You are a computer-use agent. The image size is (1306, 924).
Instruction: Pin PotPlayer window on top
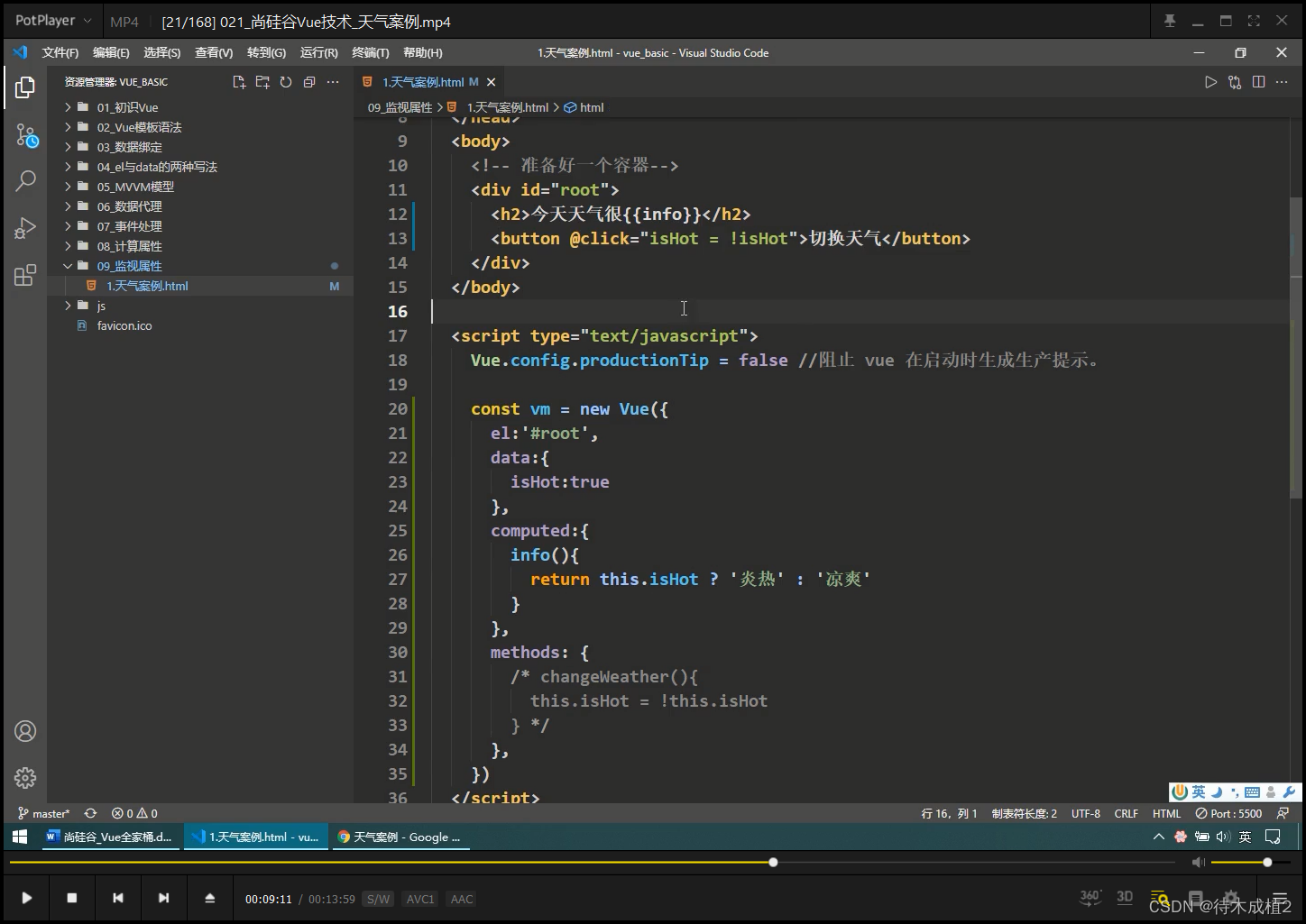(x=1170, y=21)
